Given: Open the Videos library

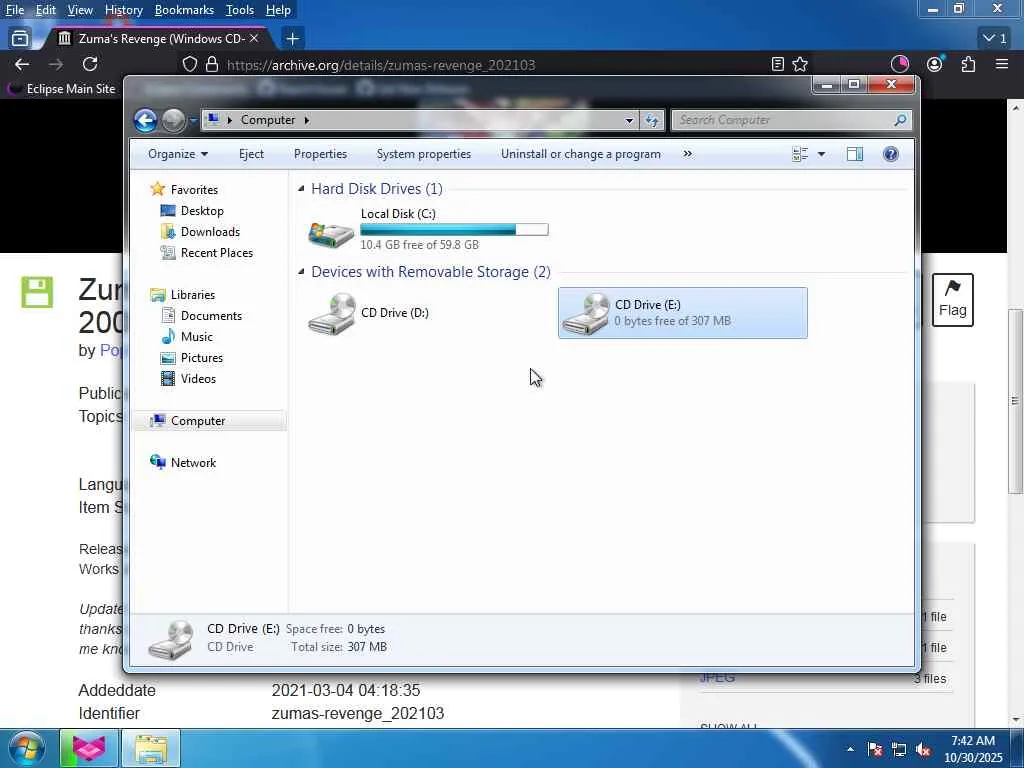Looking at the screenshot, I should pos(198,379).
